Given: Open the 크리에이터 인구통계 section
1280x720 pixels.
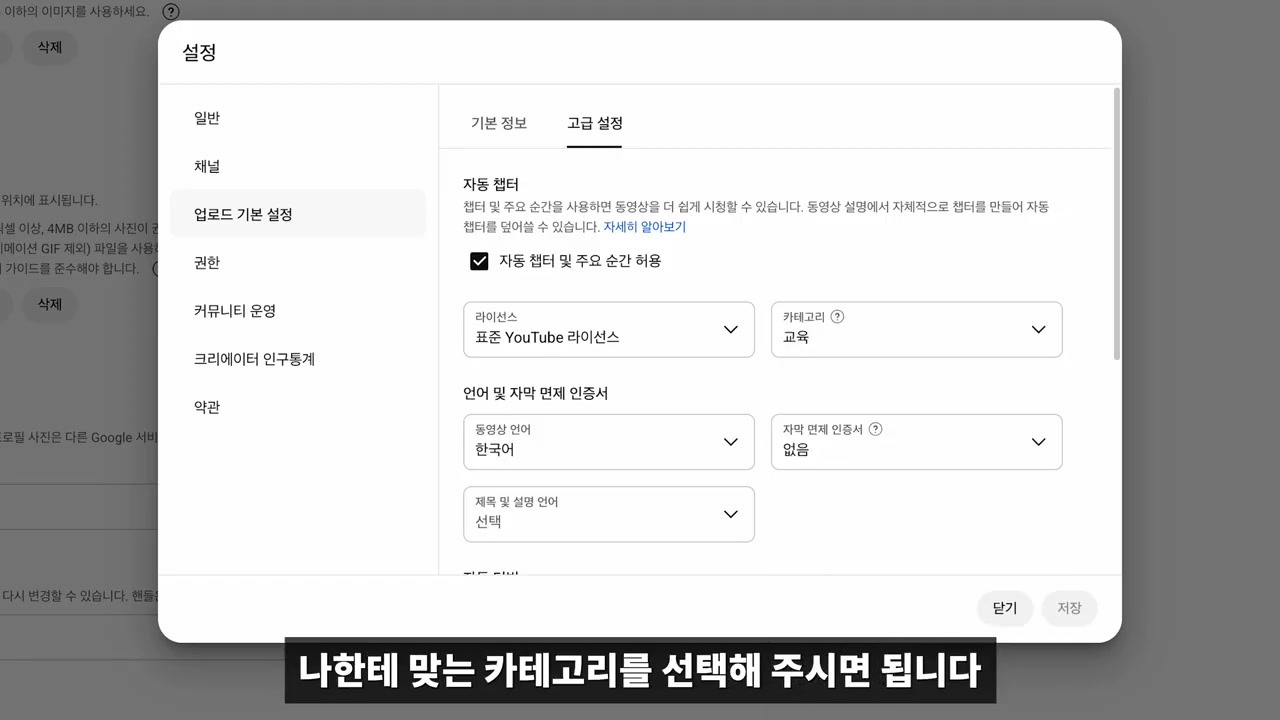Looking at the screenshot, I should 298,358.
